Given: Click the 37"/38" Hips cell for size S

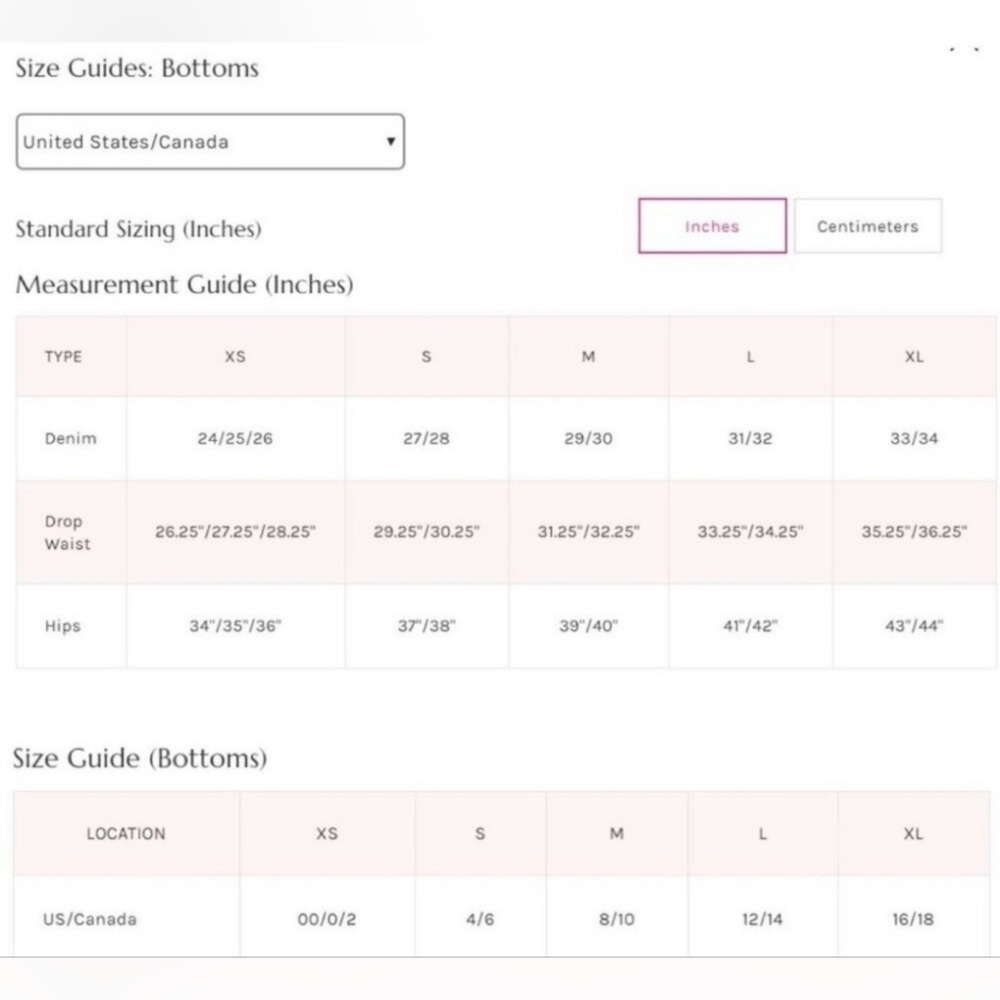Looking at the screenshot, I should coord(426,627).
